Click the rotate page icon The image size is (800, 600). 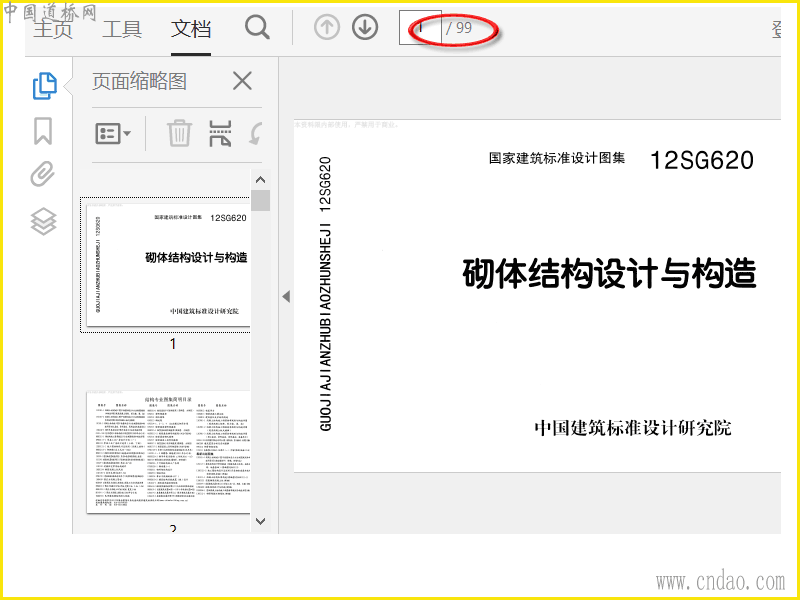click(256, 134)
